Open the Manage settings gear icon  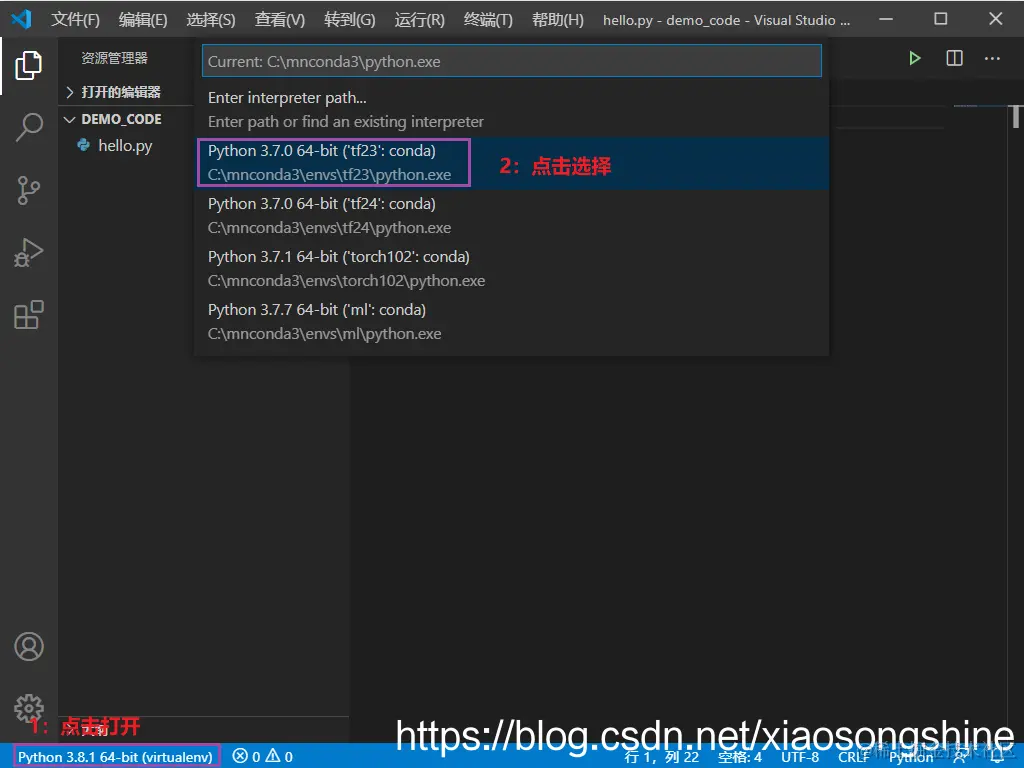[x=29, y=708]
